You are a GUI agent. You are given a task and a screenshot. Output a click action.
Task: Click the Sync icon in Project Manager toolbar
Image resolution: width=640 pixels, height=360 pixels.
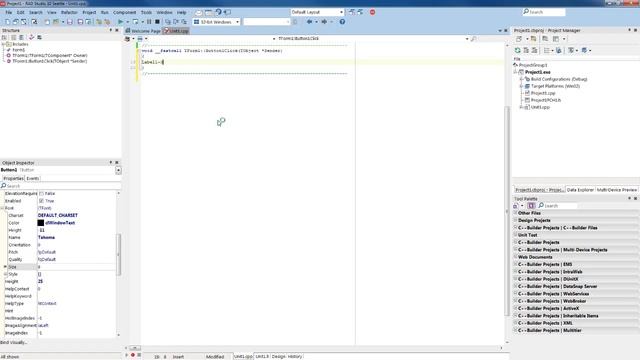[x=559, y=50]
